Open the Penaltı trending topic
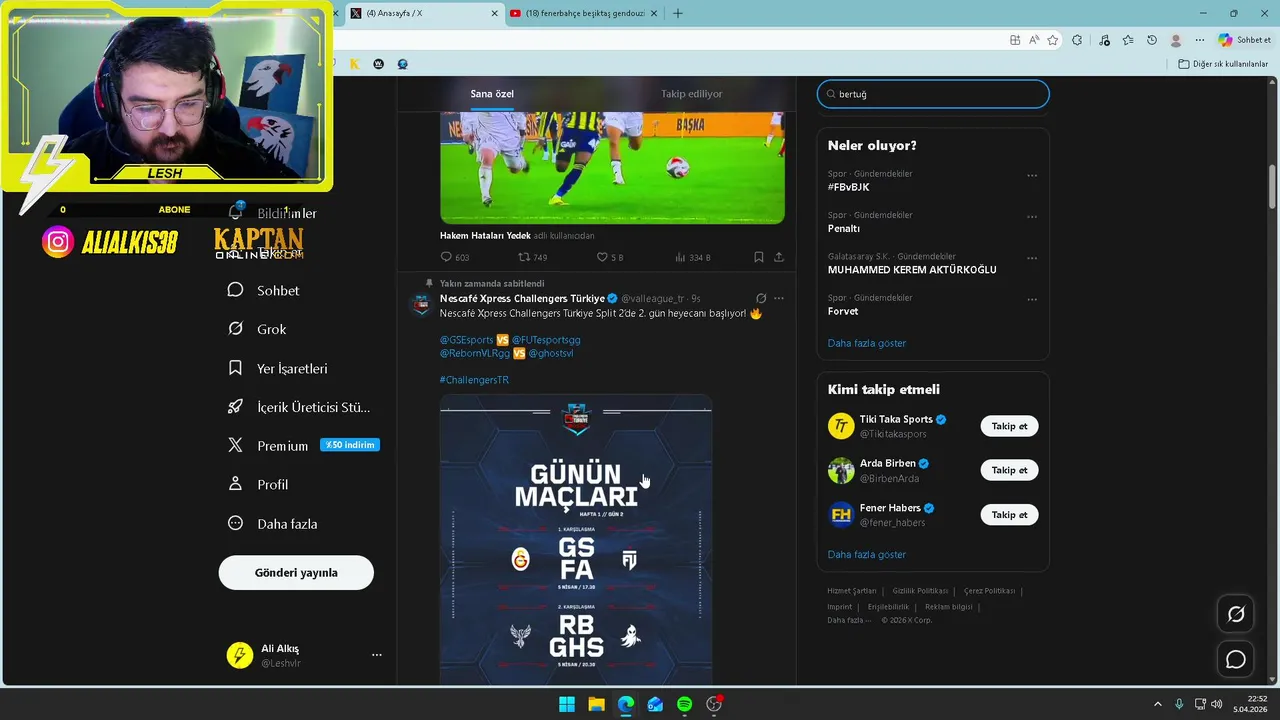The image size is (1280, 720). [844, 228]
